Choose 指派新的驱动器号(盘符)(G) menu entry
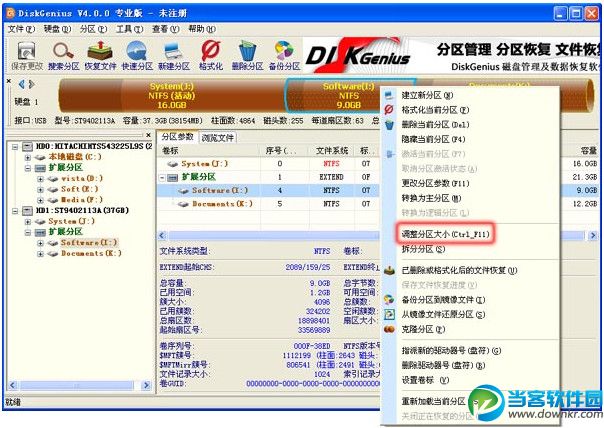This screenshot has width=604, height=428. 451,351
